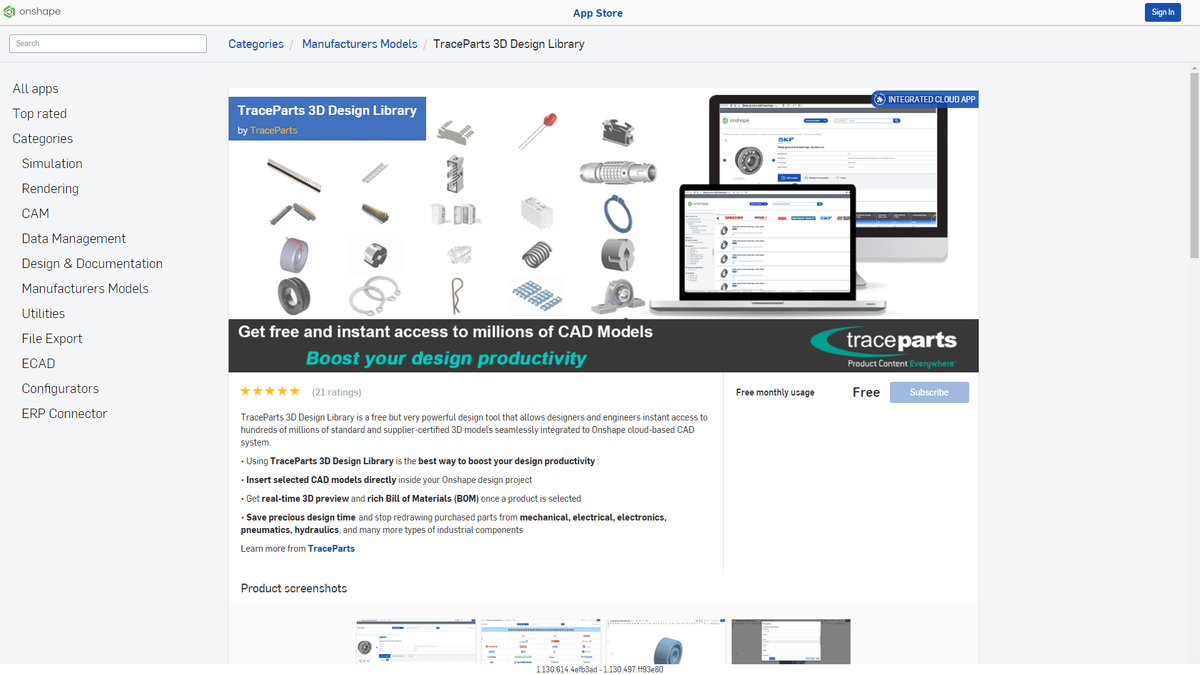Image resolution: width=1200 pixels, height=675 pixels.
Task: Go to Categories breadcrumb
Action: 256,44
